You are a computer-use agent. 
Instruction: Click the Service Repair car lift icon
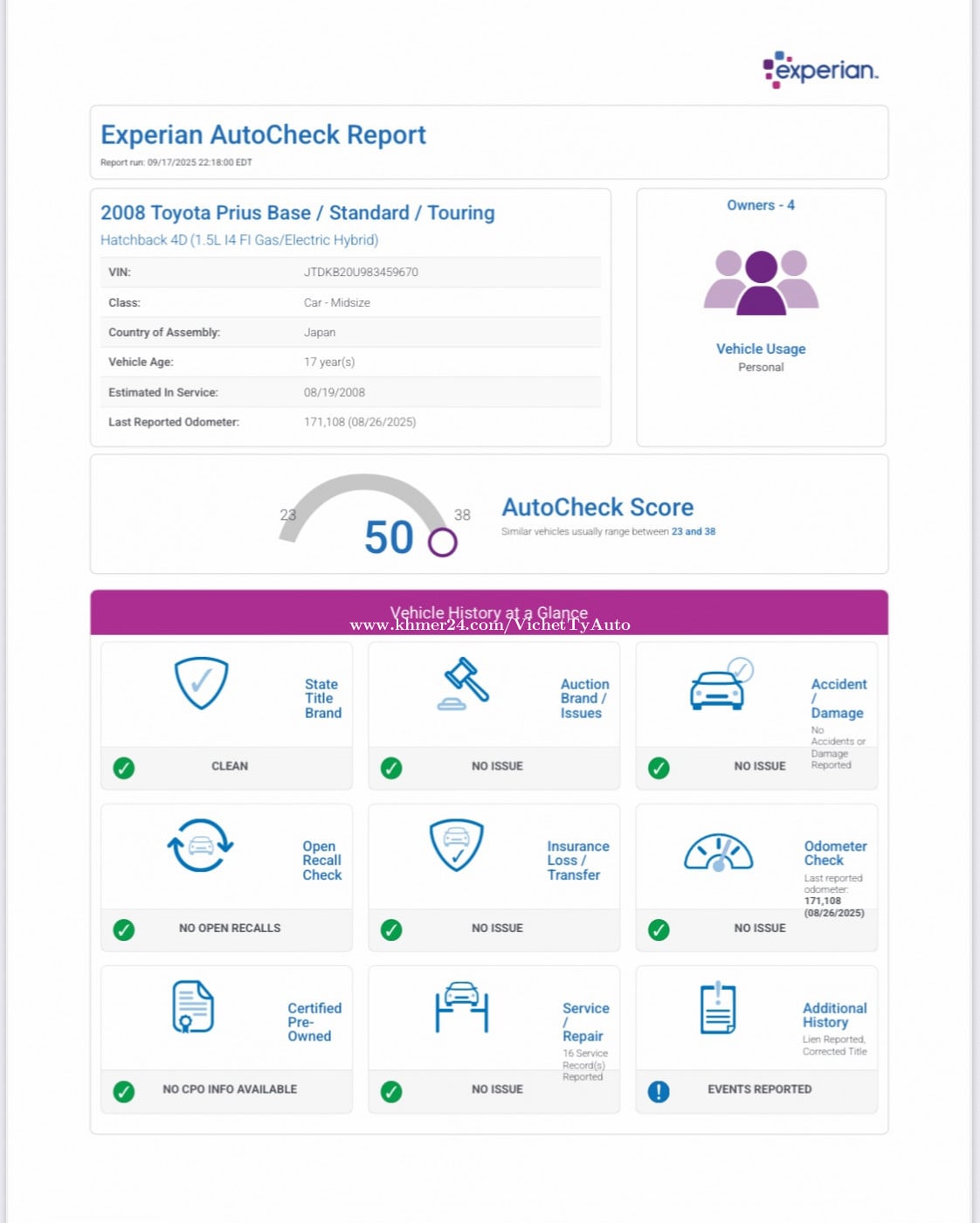point(461,1007)
